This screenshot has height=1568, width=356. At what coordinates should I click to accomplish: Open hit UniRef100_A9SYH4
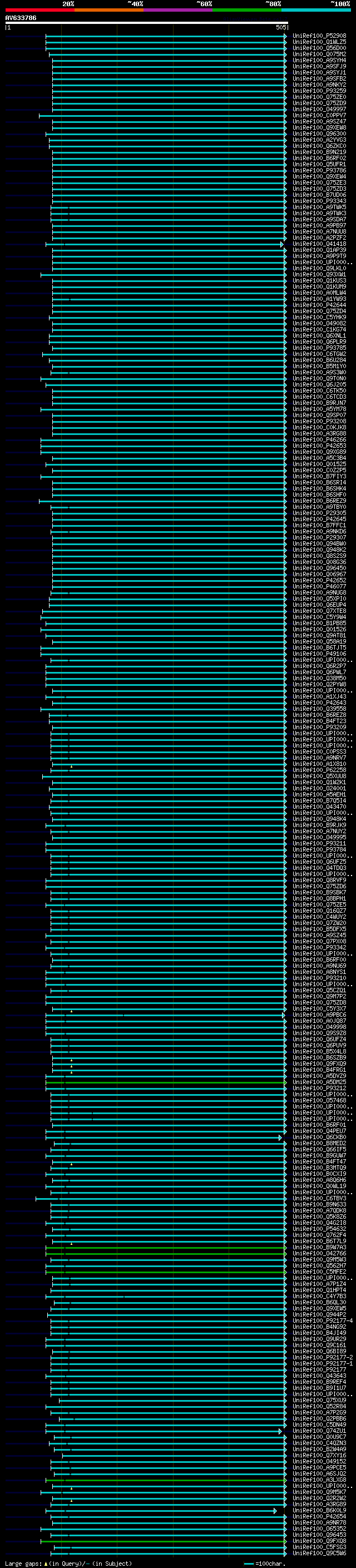[319, 60]
